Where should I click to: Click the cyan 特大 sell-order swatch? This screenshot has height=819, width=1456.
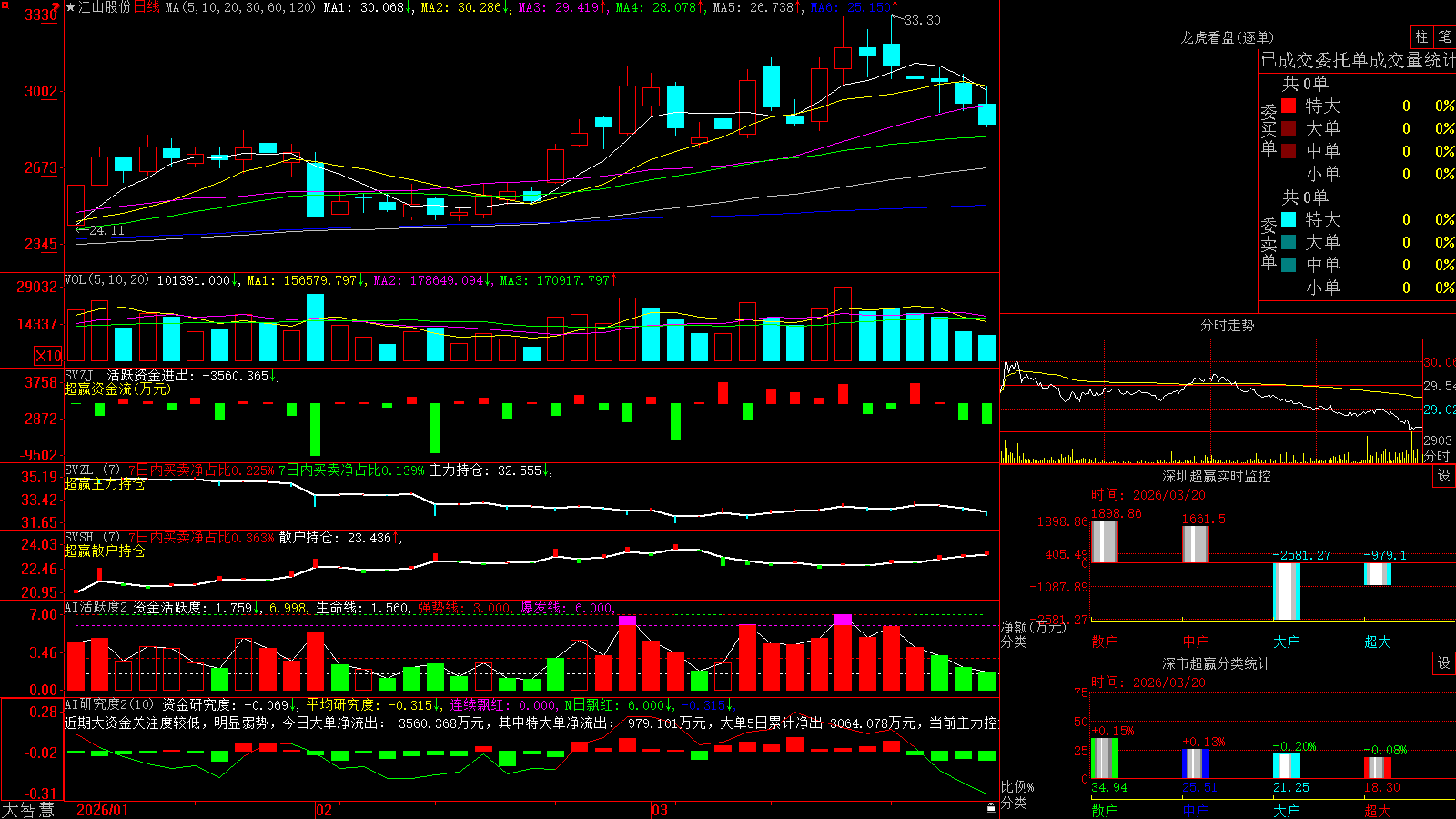[x=1289, y=219]
